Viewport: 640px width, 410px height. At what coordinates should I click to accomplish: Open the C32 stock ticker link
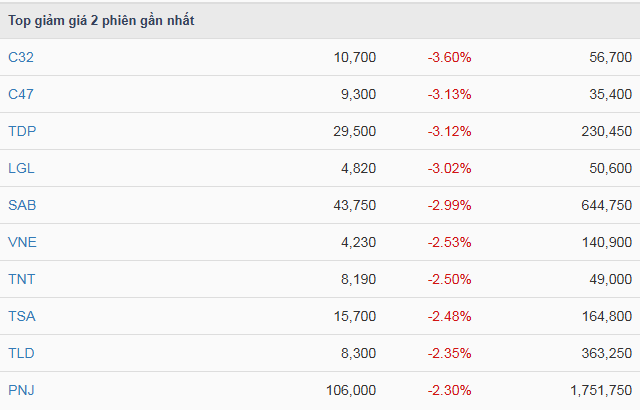pyautogui.click(x=21, y=57)
